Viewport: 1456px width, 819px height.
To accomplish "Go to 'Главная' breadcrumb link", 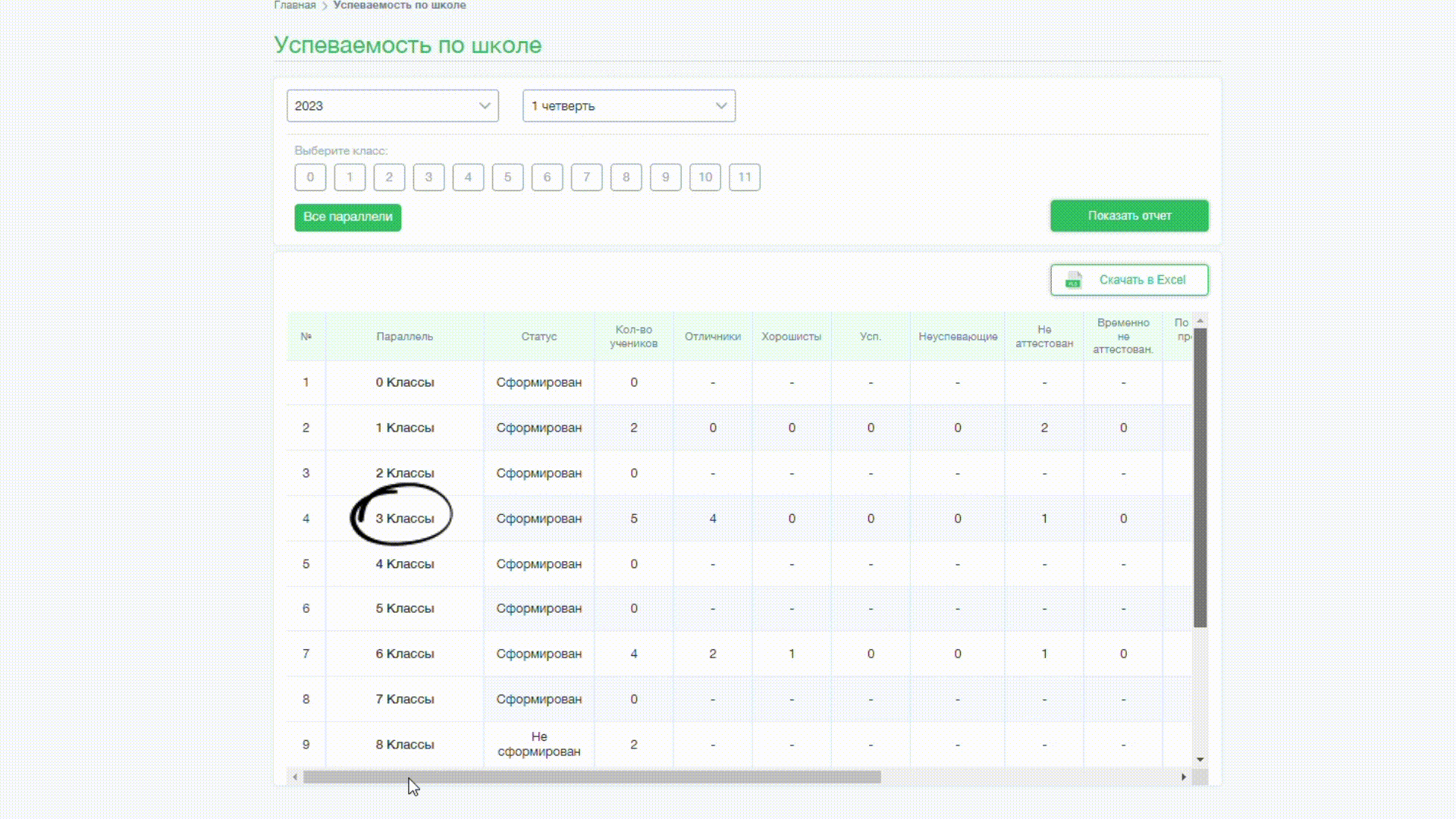I will [295, 5].
